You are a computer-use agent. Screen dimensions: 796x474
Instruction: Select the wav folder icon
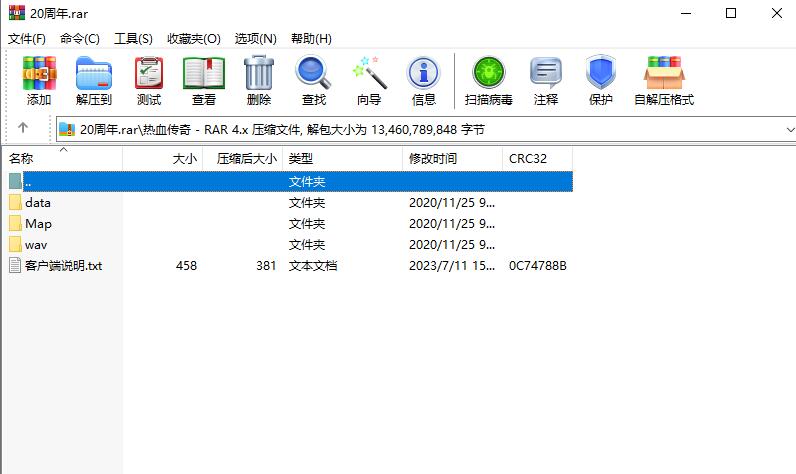15,245
